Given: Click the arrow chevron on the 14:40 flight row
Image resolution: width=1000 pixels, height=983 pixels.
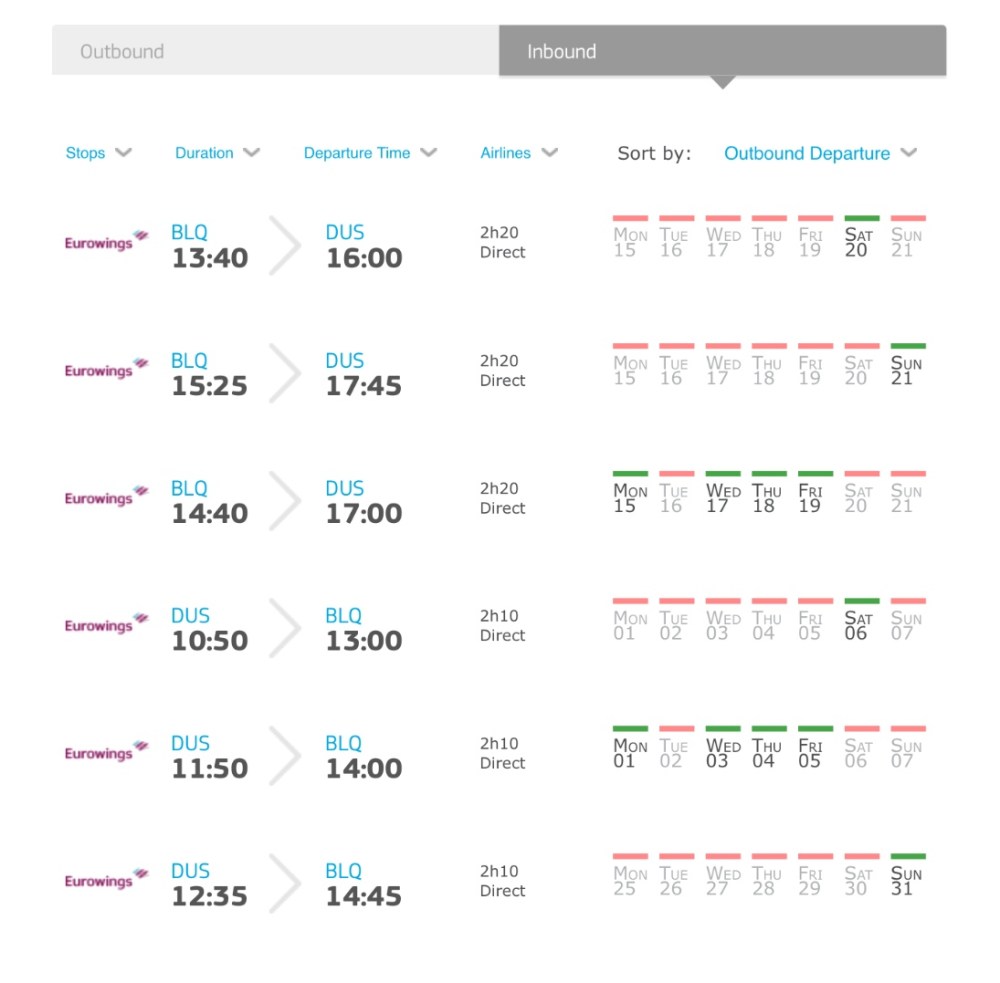Looking at the screenshot, I should 285,500.
